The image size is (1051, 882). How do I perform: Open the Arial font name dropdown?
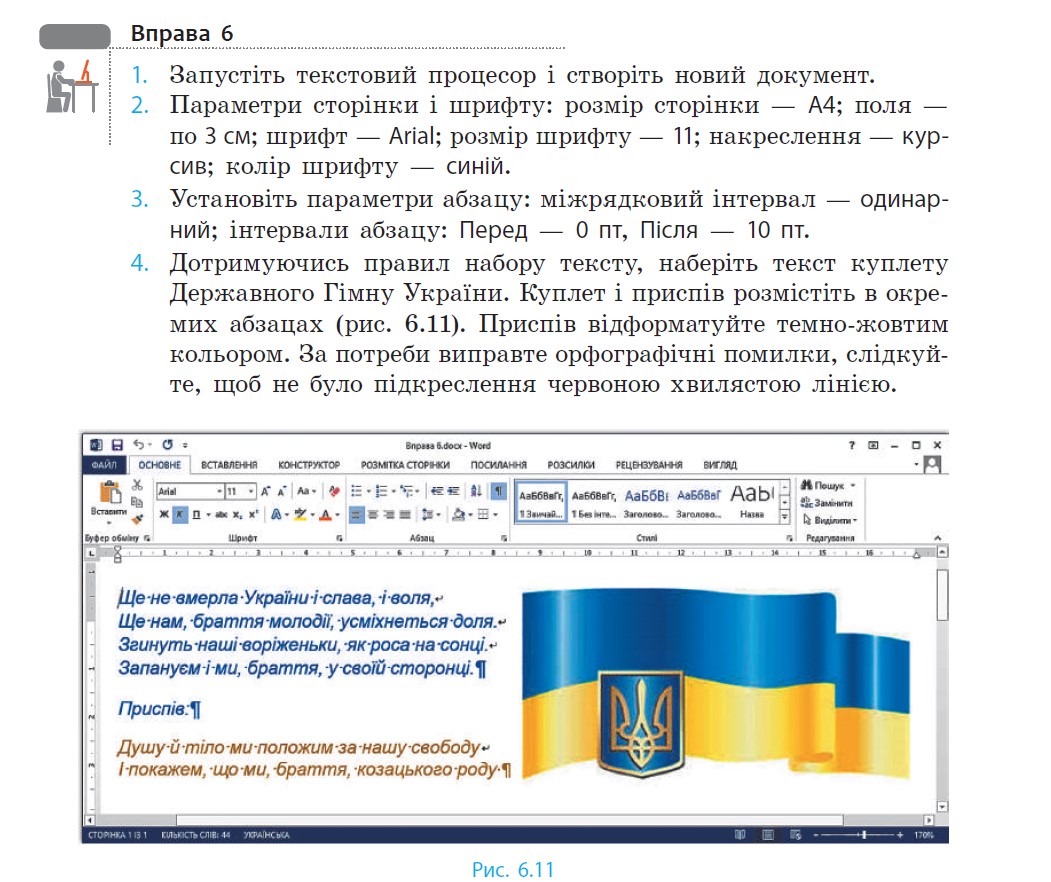(x=219, y=491)
